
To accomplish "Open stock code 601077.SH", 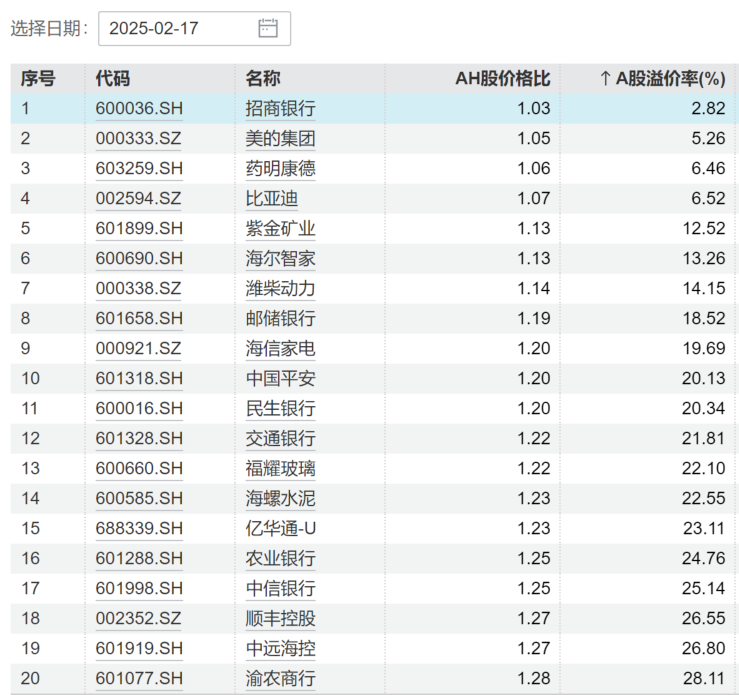I will (139, 679).
